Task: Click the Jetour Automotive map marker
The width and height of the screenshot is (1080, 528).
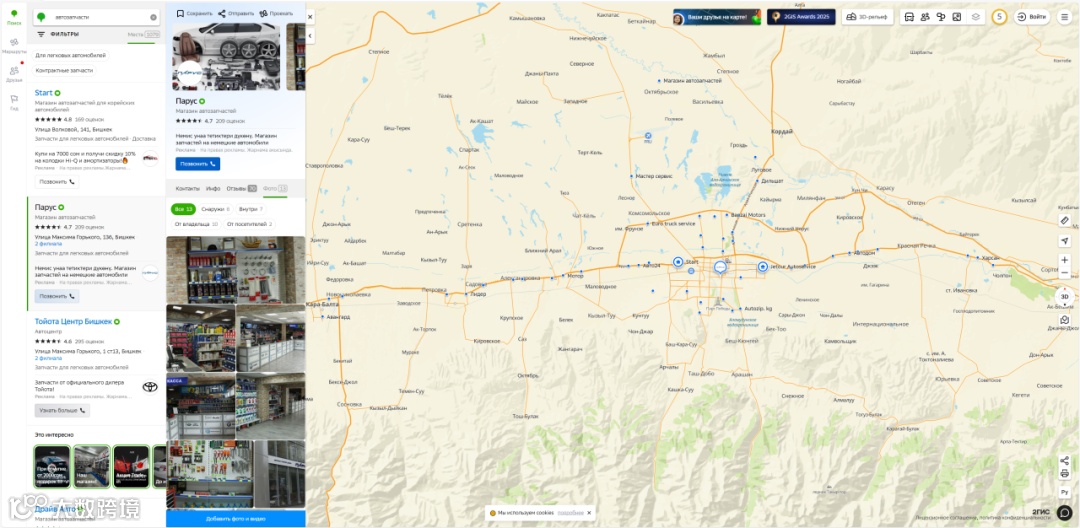Action: [762, 266]
